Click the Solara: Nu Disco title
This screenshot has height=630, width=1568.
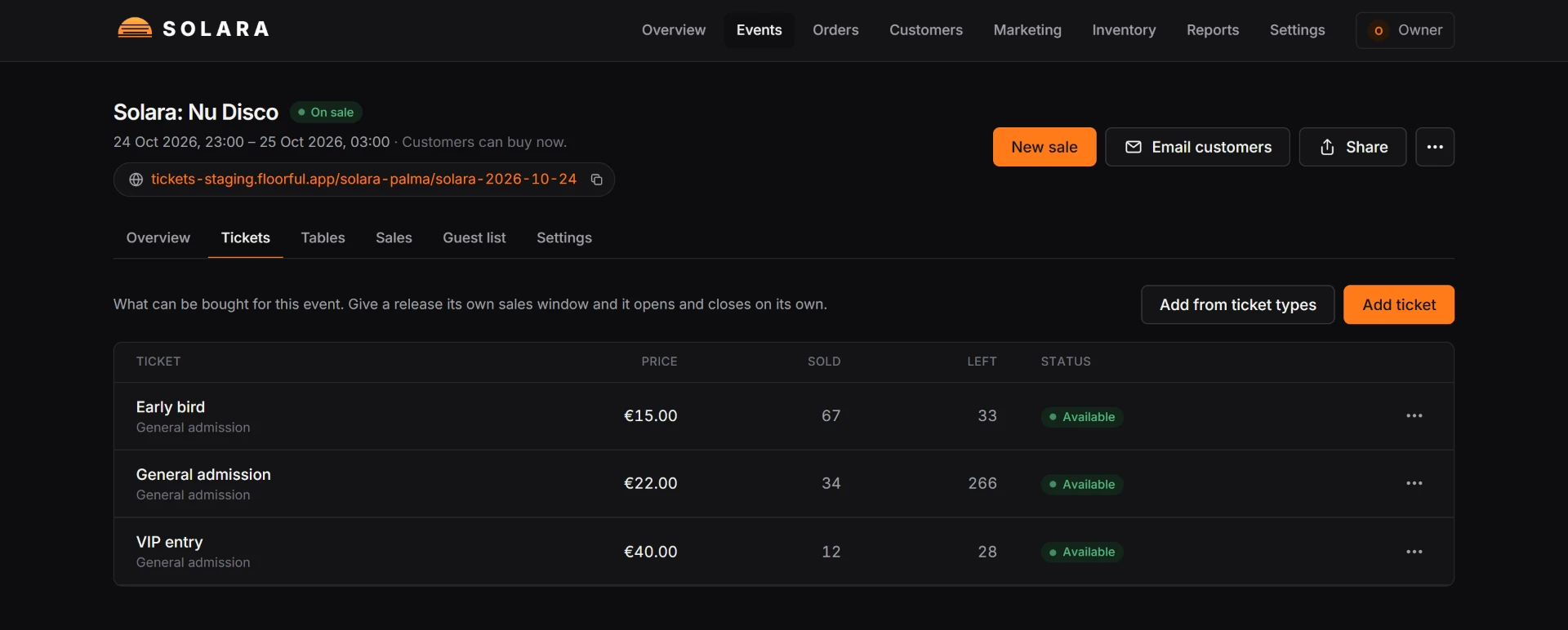pos(196,112)
